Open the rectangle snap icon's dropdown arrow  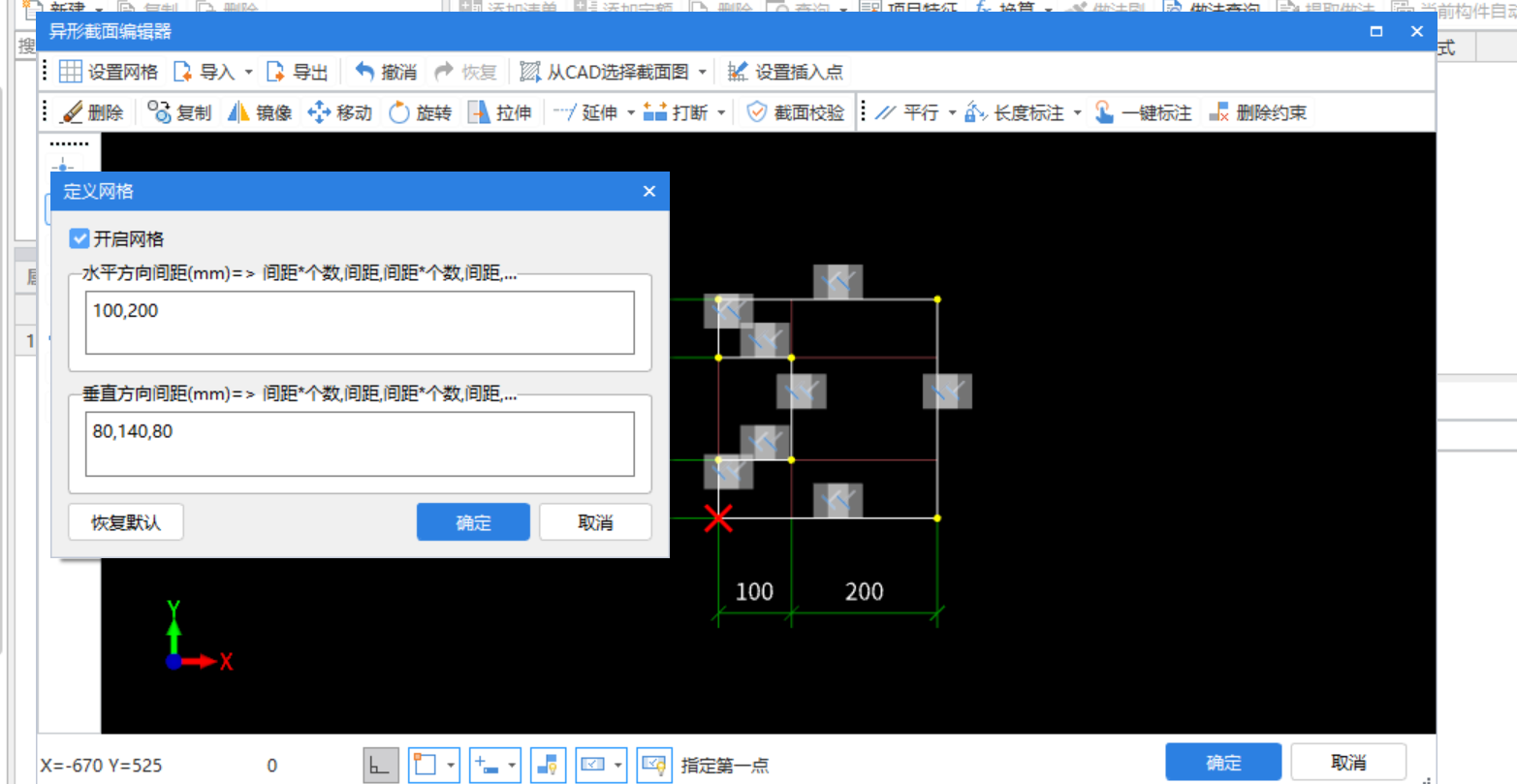451,765
